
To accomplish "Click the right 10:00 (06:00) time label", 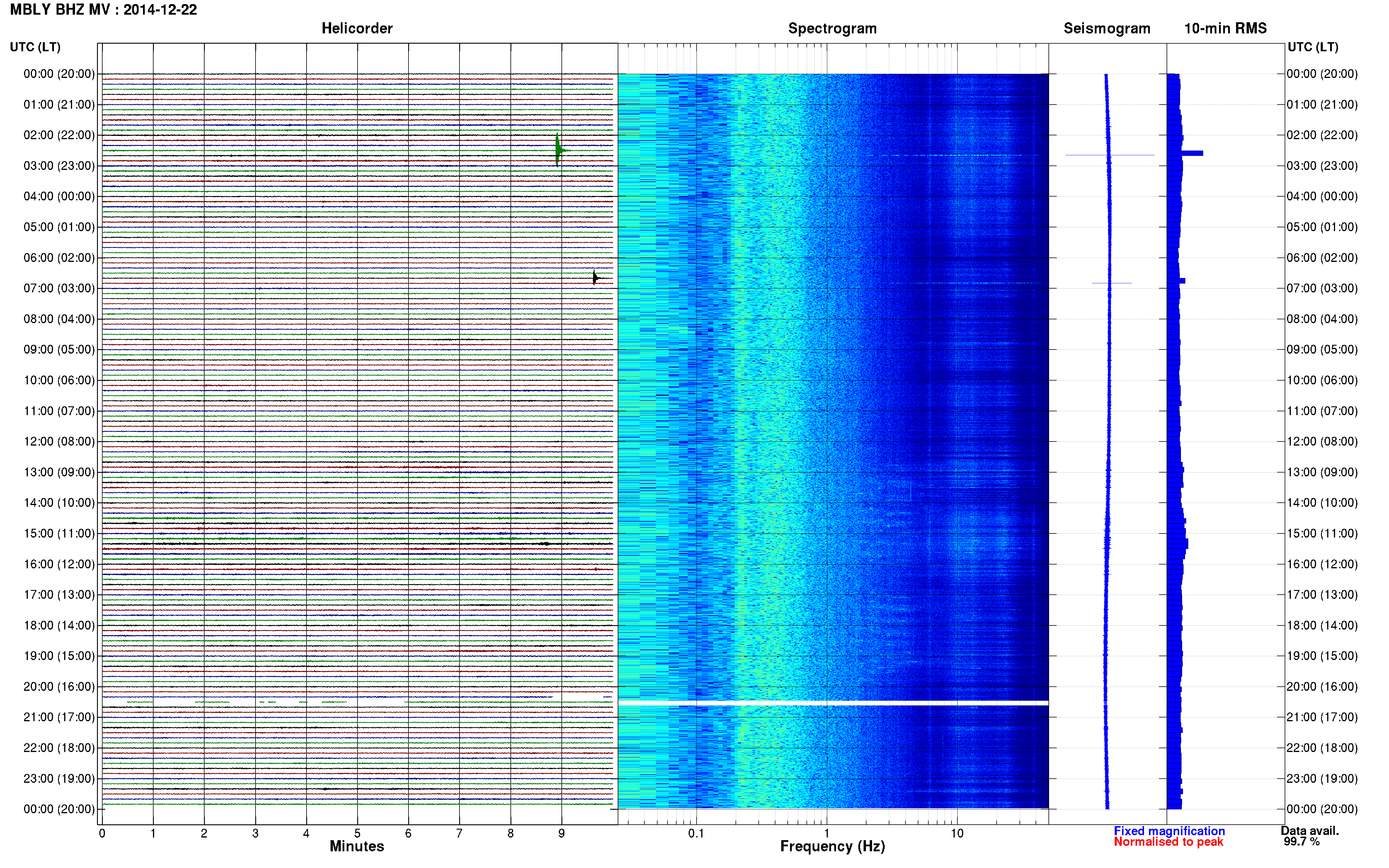I will coord(1322,380).
